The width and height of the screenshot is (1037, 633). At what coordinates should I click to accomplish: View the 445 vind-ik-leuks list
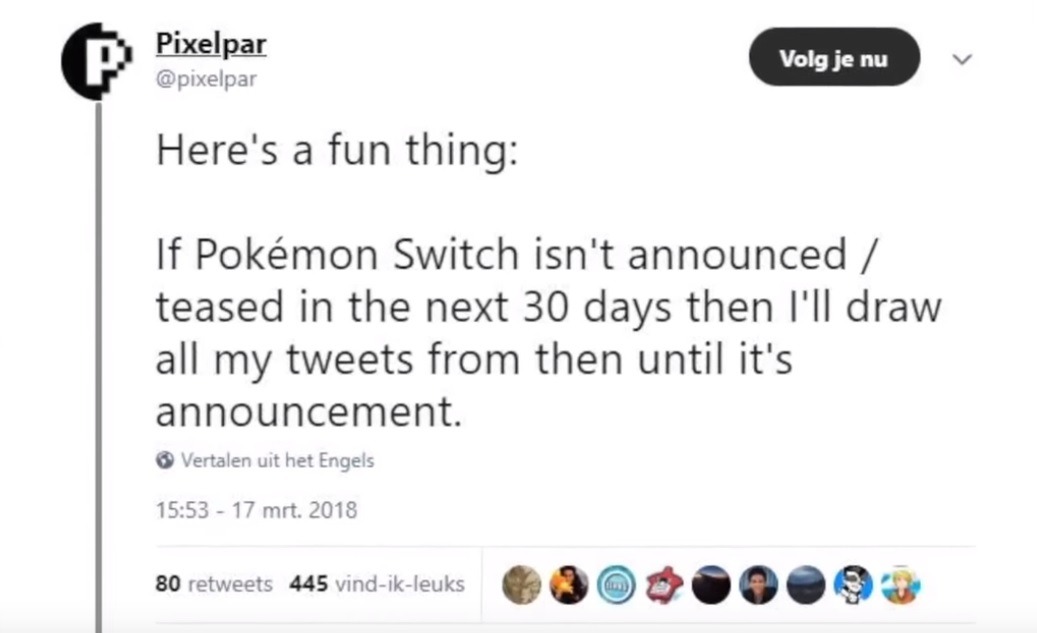pos(377,584)
